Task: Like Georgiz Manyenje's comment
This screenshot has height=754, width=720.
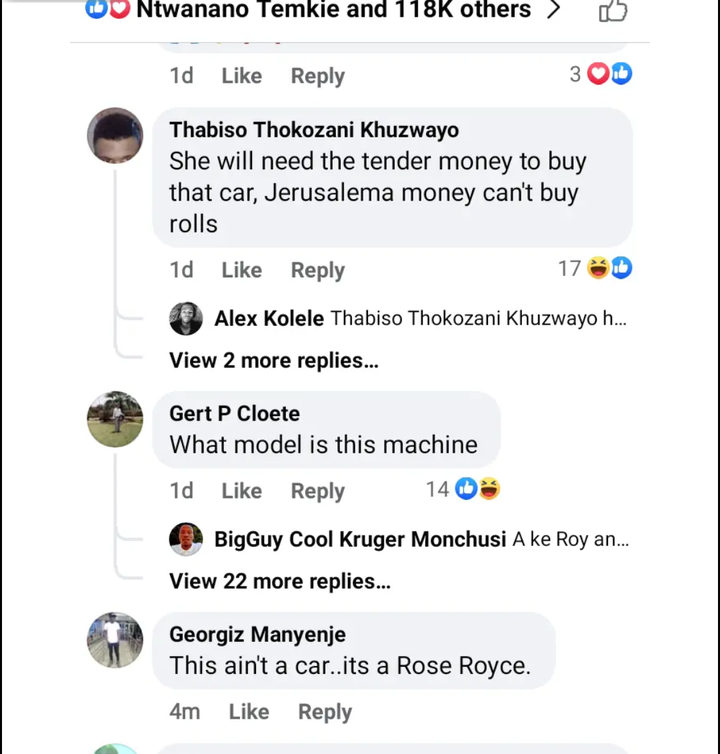Action: tap(249, 712)
